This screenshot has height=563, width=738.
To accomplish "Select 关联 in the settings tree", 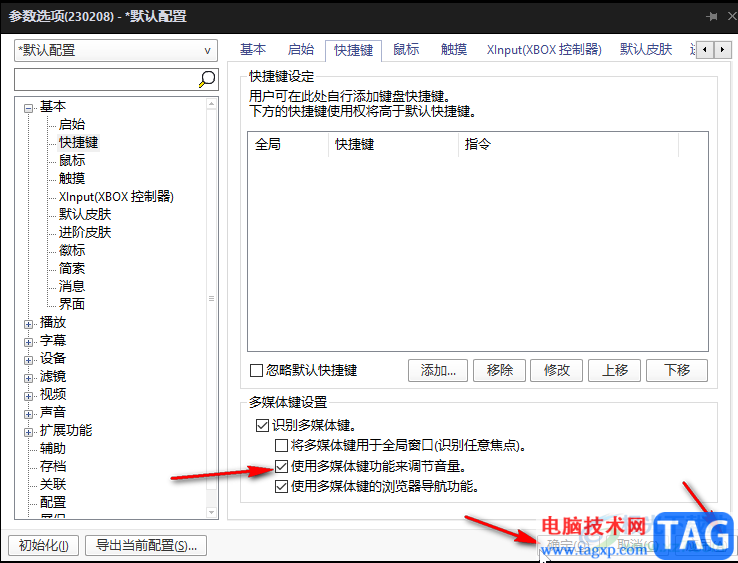I will point(53,484).
